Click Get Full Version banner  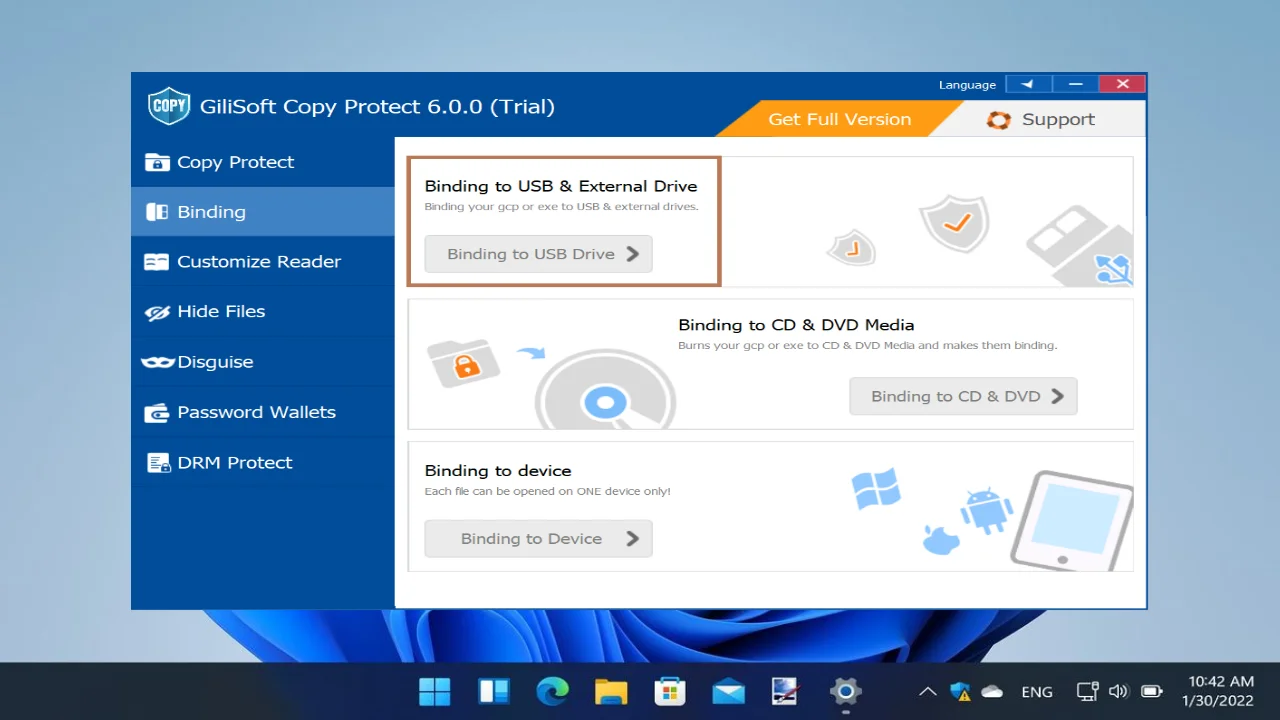click(839, 119)
